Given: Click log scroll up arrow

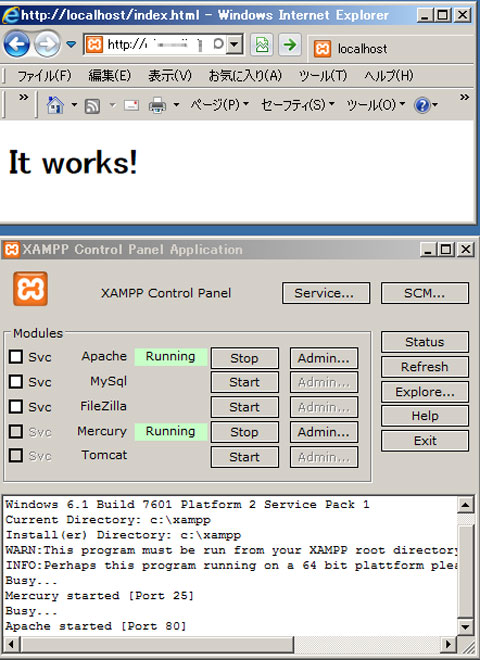Looking at the screenshot, I should pyautogui.click(x=465, y=505).
